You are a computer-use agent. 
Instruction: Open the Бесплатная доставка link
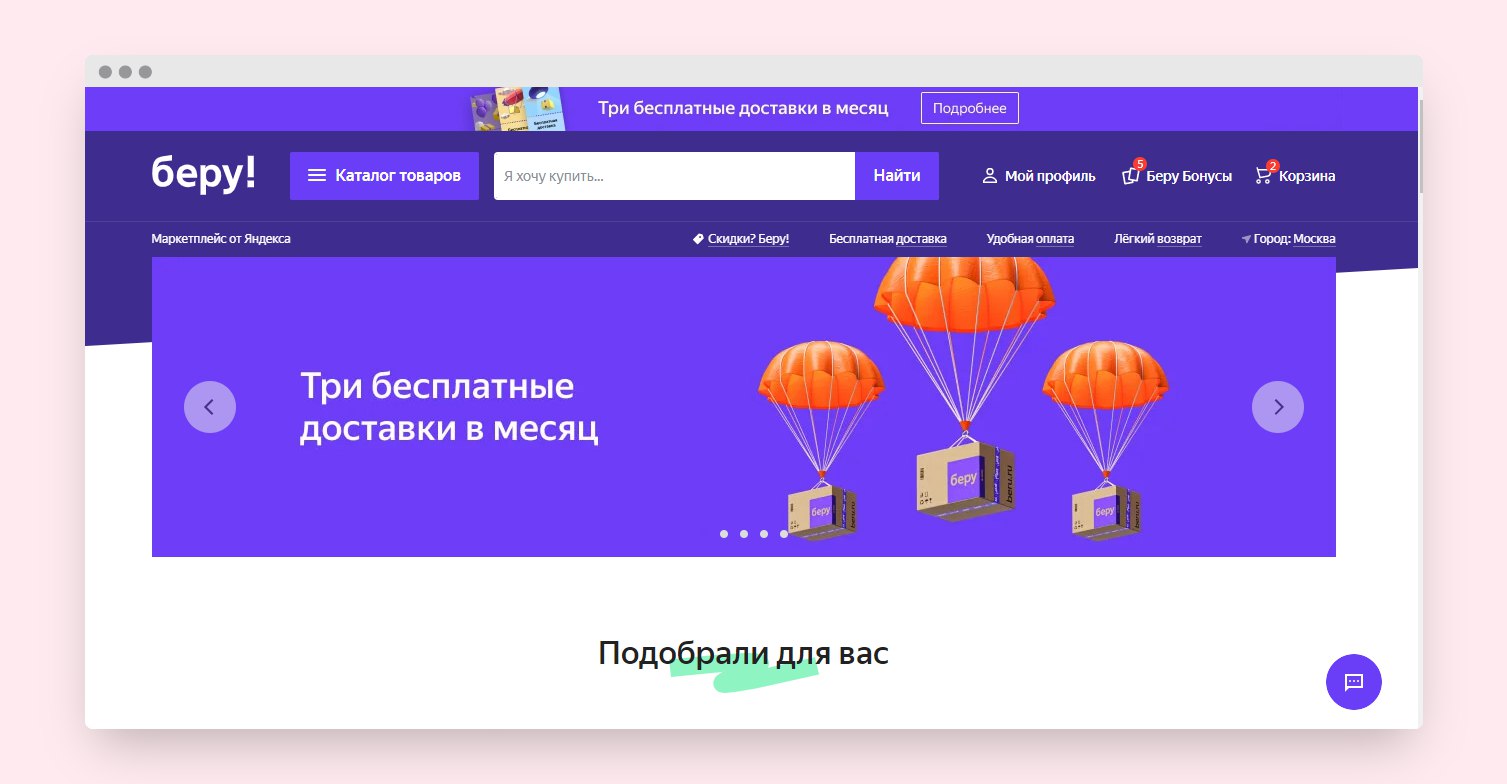[888, 239]
